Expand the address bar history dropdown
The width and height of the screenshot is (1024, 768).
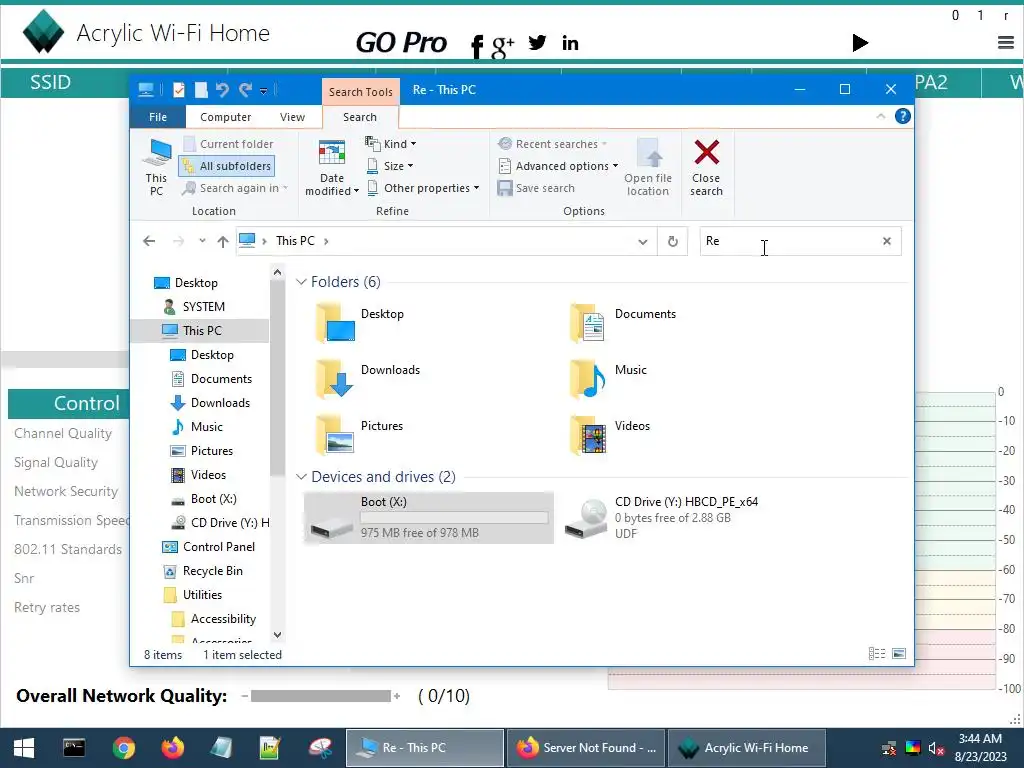[x=643, y=242]
